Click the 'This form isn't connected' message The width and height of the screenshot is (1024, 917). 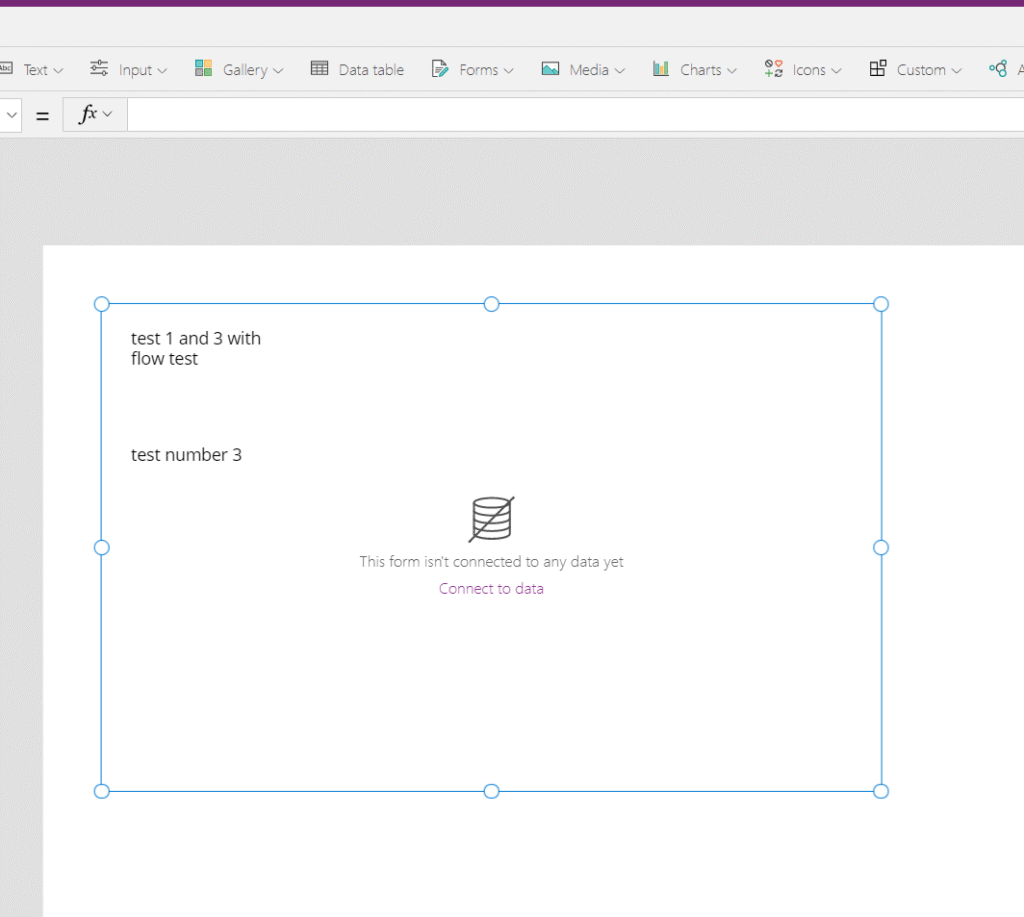[491, 562]
